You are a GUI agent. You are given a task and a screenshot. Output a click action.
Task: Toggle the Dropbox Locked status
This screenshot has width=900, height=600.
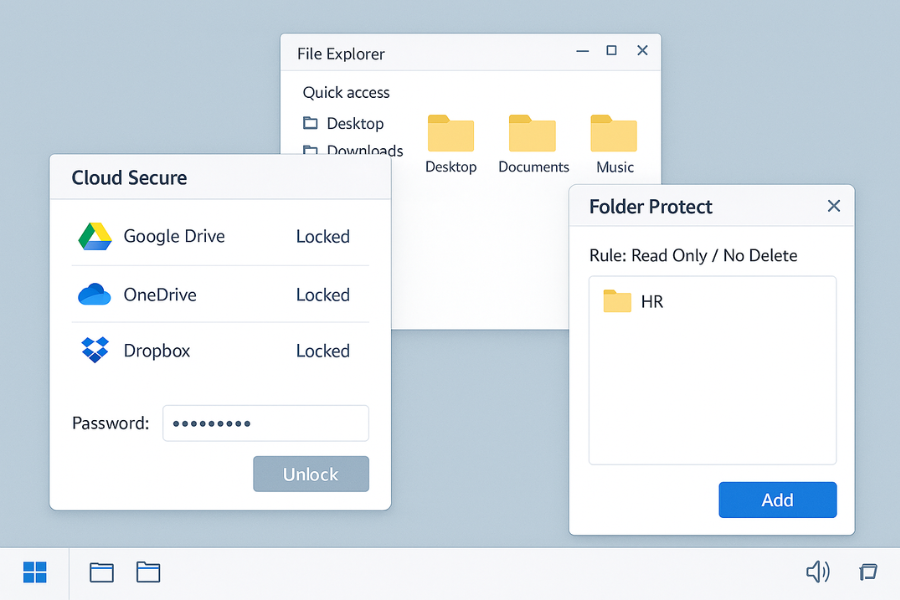click(322, 350)
